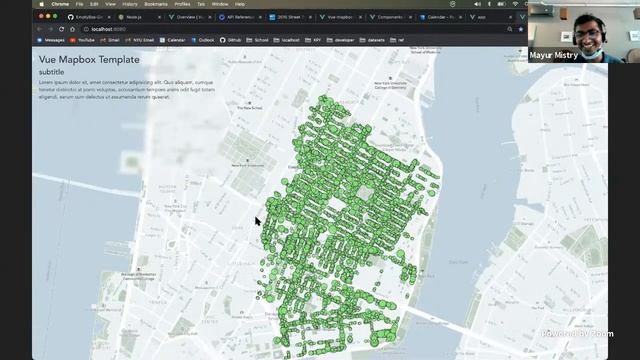Expand the localhost bookmarks folder

point(286,40)
